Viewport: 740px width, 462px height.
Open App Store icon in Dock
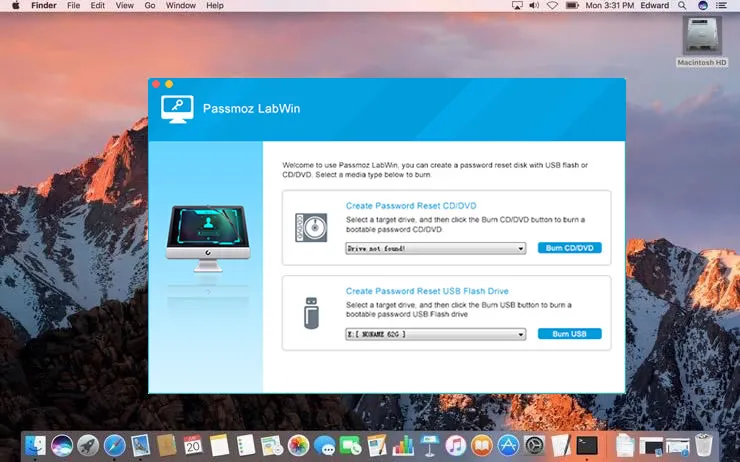pos(508,445)
